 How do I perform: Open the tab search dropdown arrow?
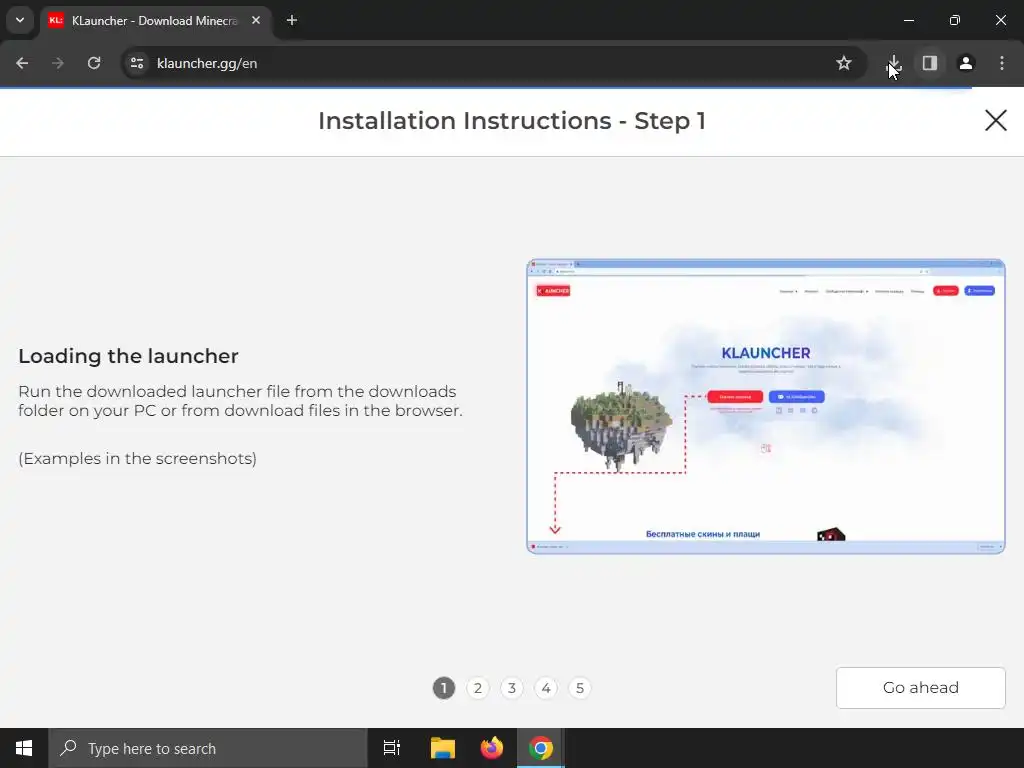[x=20, y=20]
